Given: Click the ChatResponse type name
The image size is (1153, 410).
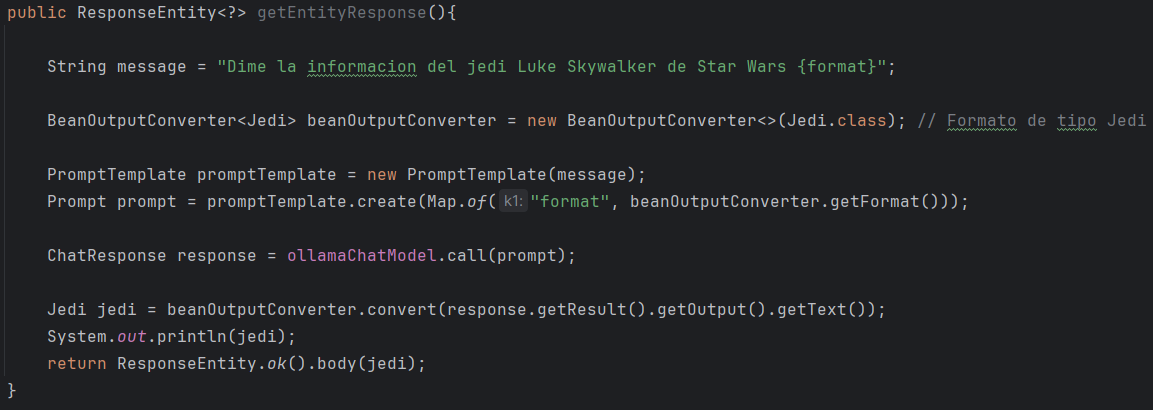Looking at the screenshot, I should [x=106, y=255].
